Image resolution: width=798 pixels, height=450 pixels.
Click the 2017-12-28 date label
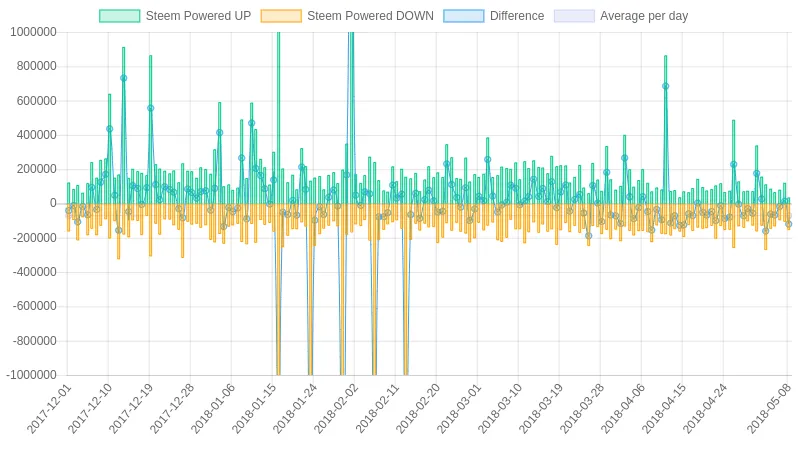pos(173,409)
